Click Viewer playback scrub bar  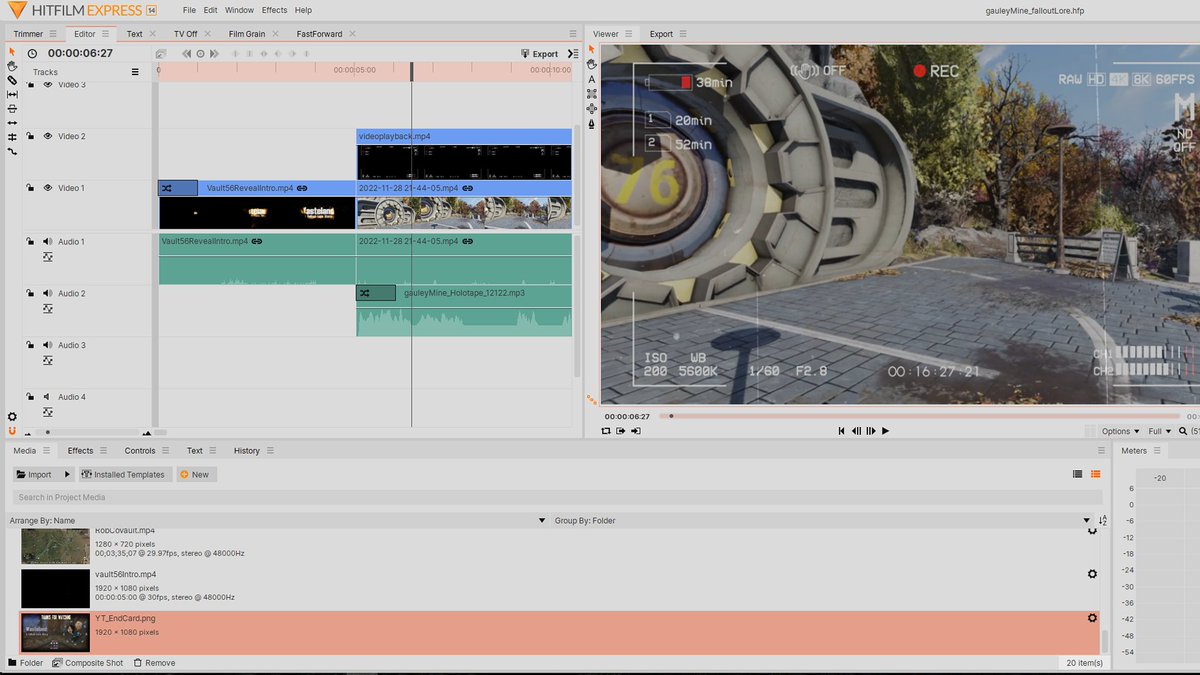point(920,416)
